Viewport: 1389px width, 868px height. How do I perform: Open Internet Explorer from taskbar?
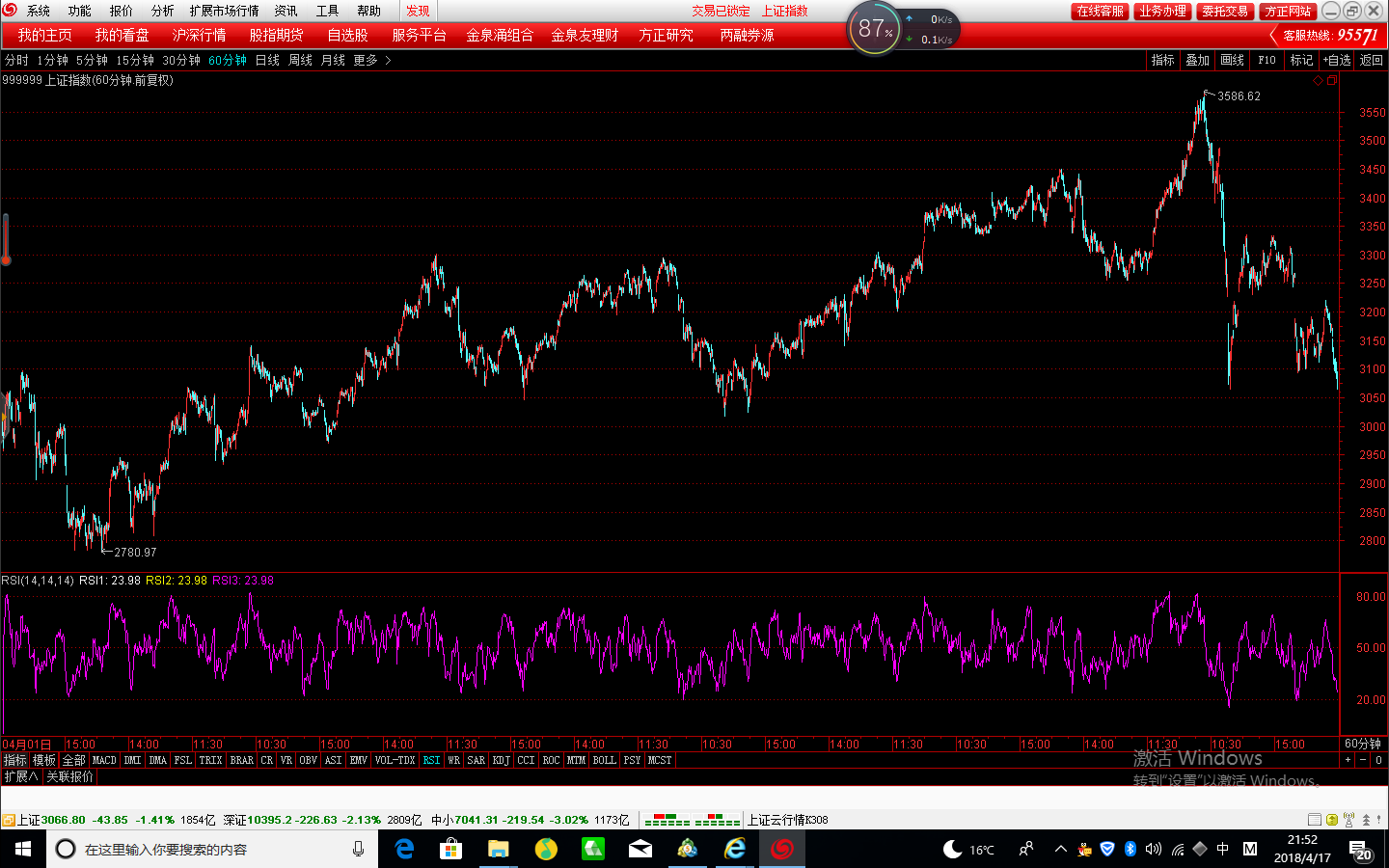735,849
